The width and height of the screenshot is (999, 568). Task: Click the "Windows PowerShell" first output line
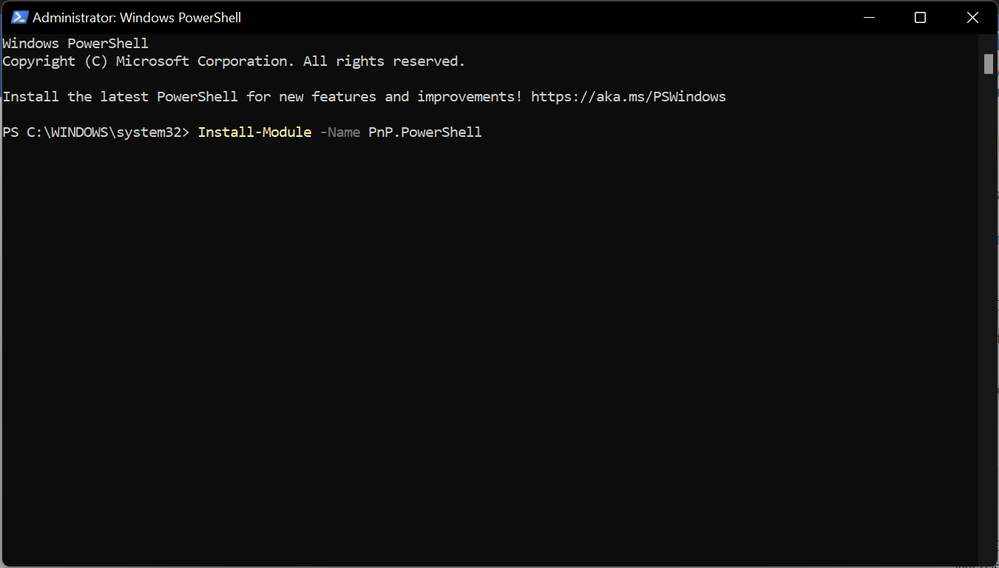click(x=75, y=44)
